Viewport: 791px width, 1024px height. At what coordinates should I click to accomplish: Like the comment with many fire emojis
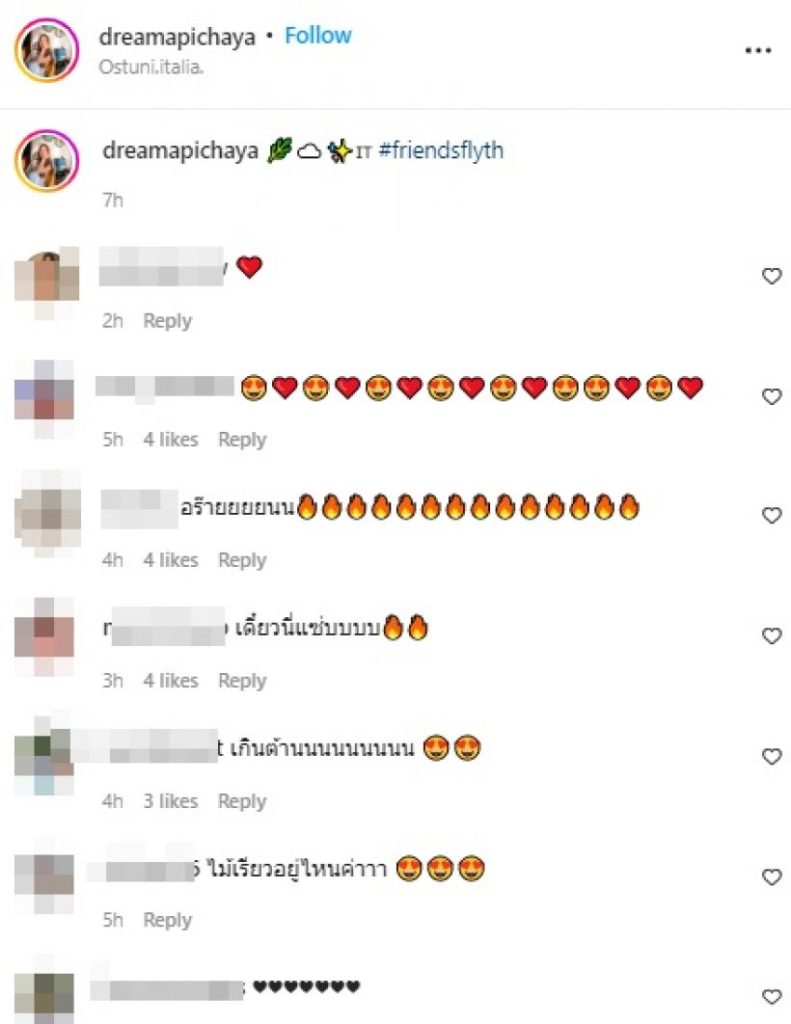(771, 515)
